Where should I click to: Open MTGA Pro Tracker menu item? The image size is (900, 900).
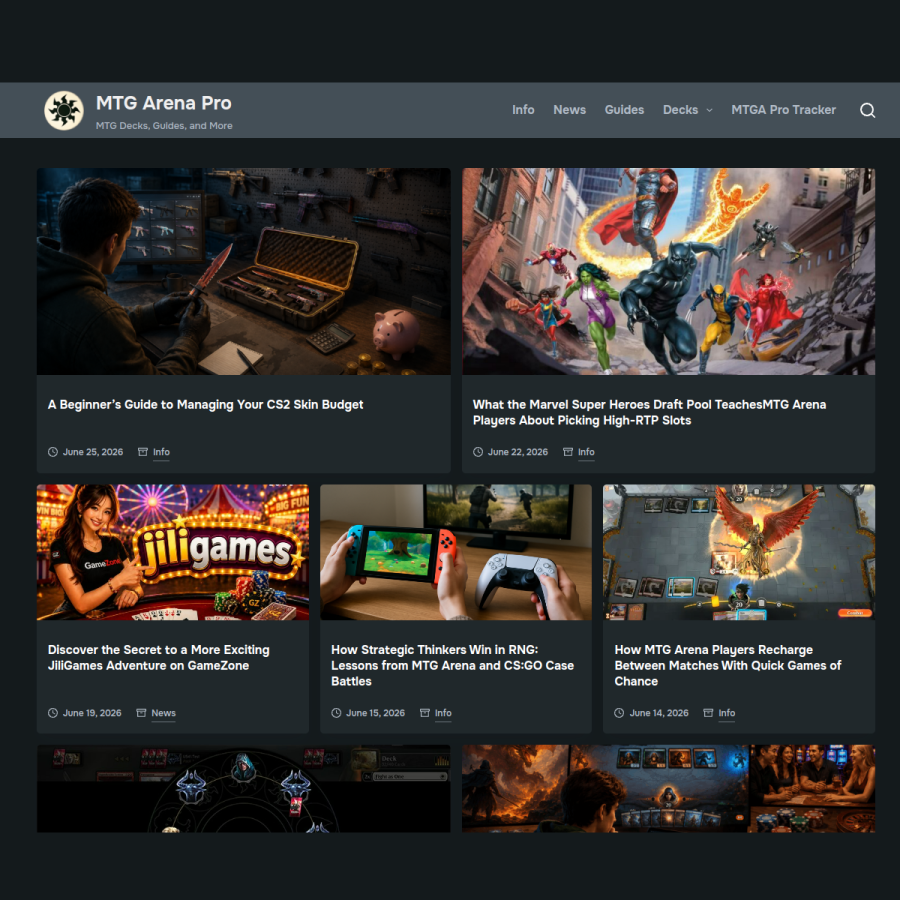[x=783, y=110]
